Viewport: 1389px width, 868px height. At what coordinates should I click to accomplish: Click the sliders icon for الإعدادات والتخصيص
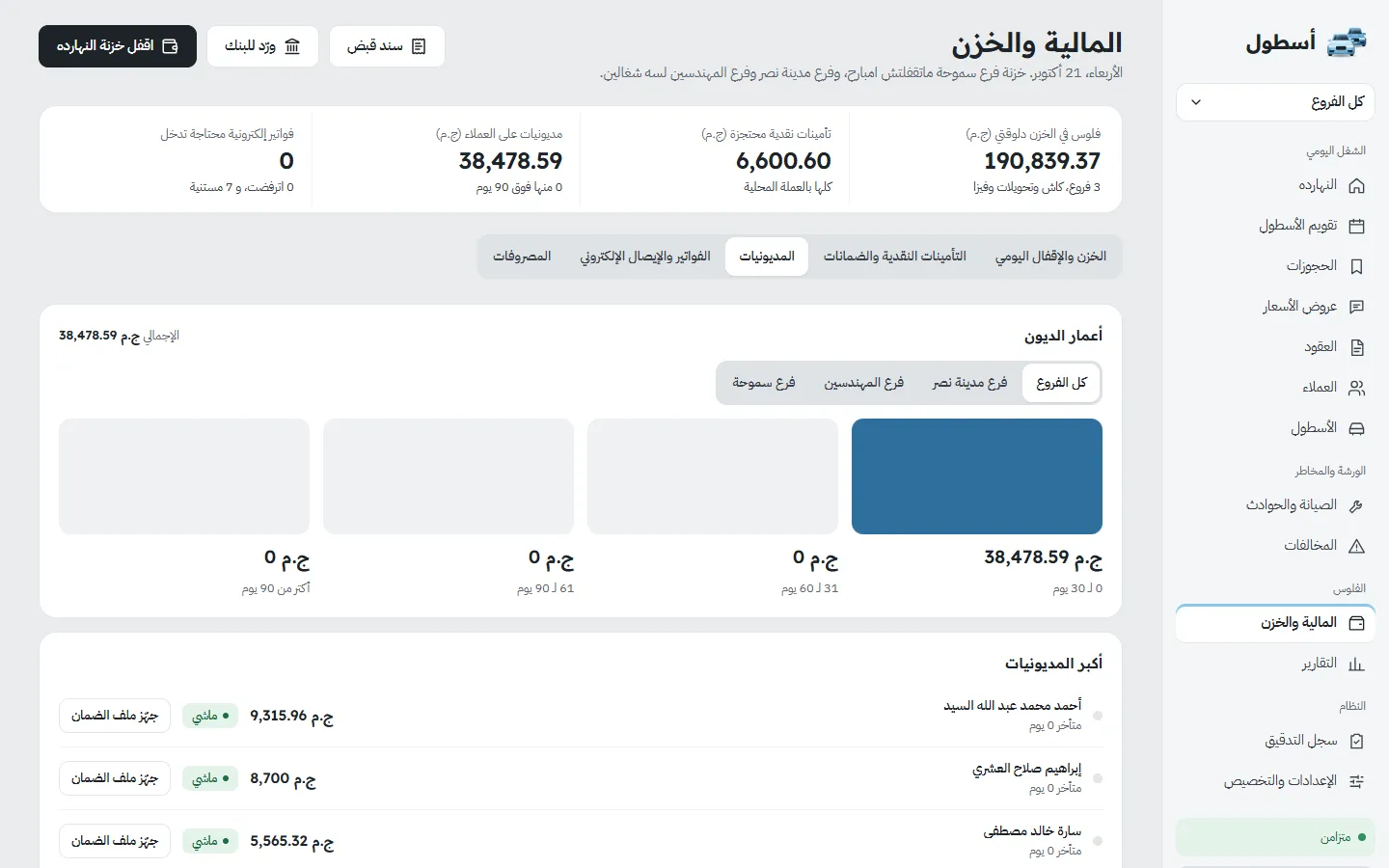click(x=1356, y=781)
